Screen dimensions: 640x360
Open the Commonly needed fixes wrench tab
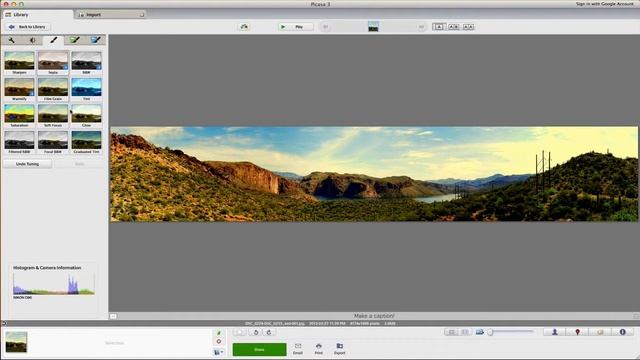(x=11, y=40)
